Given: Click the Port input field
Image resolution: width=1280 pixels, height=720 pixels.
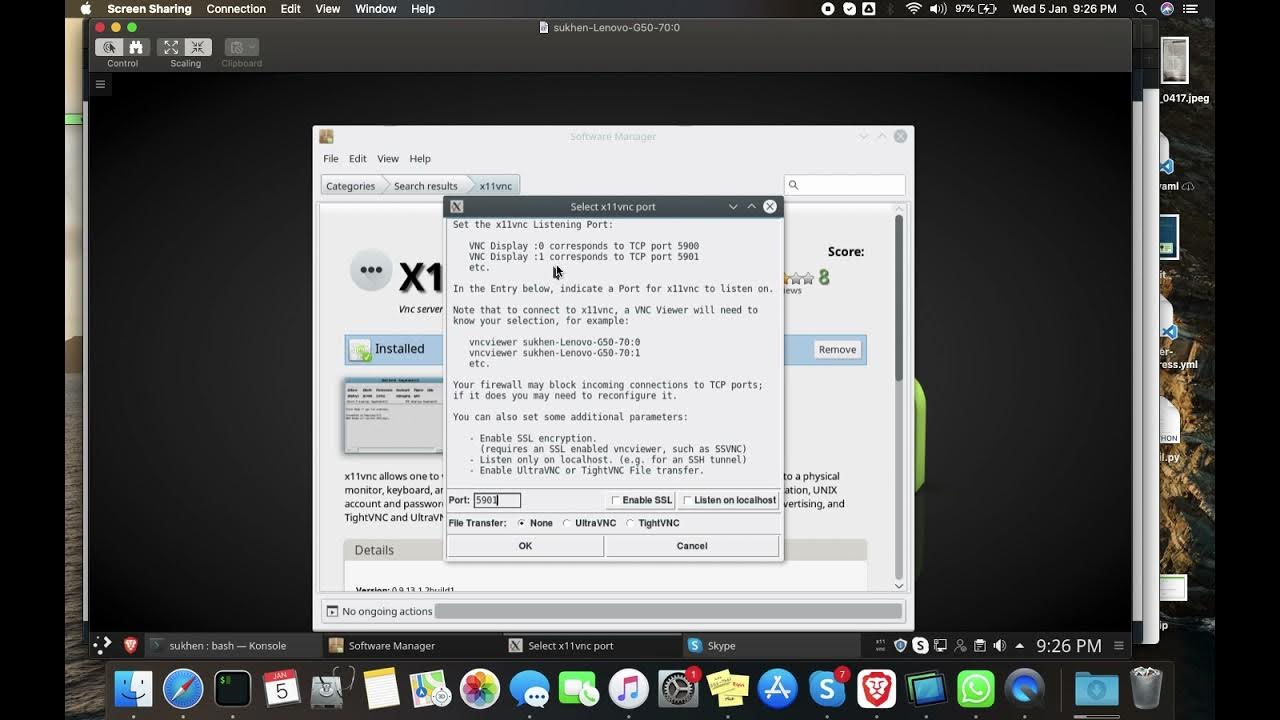Looking at the screenshot, I should [497, 500].
